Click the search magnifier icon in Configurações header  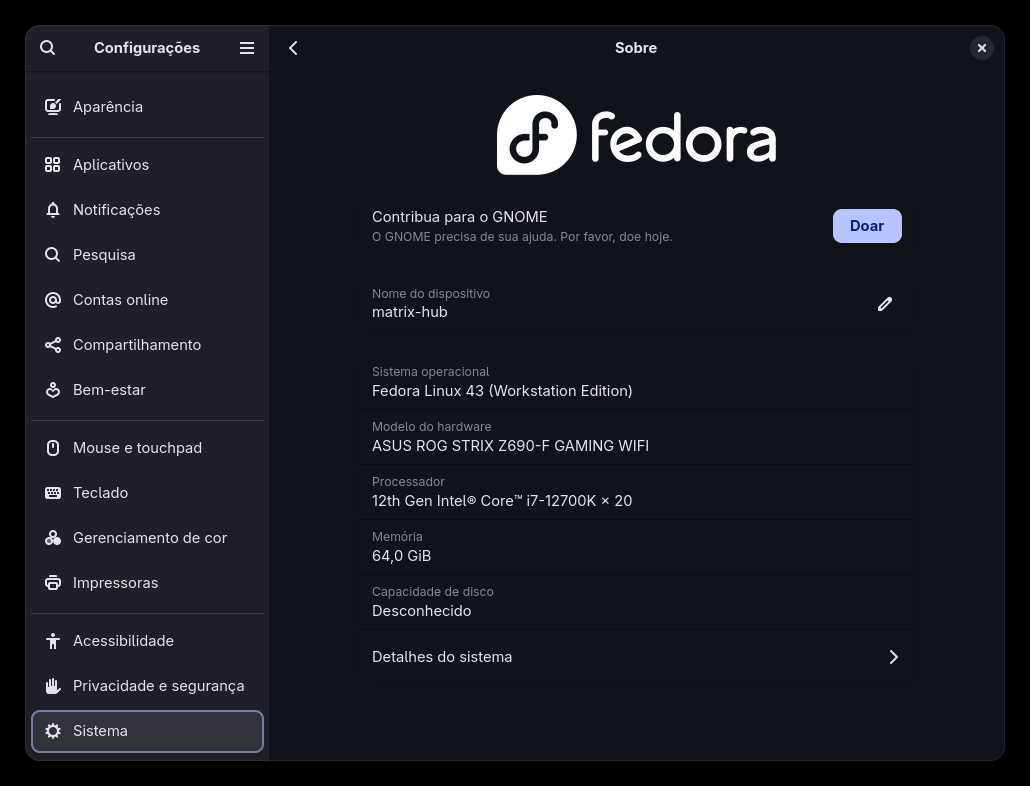click(48, 48)
